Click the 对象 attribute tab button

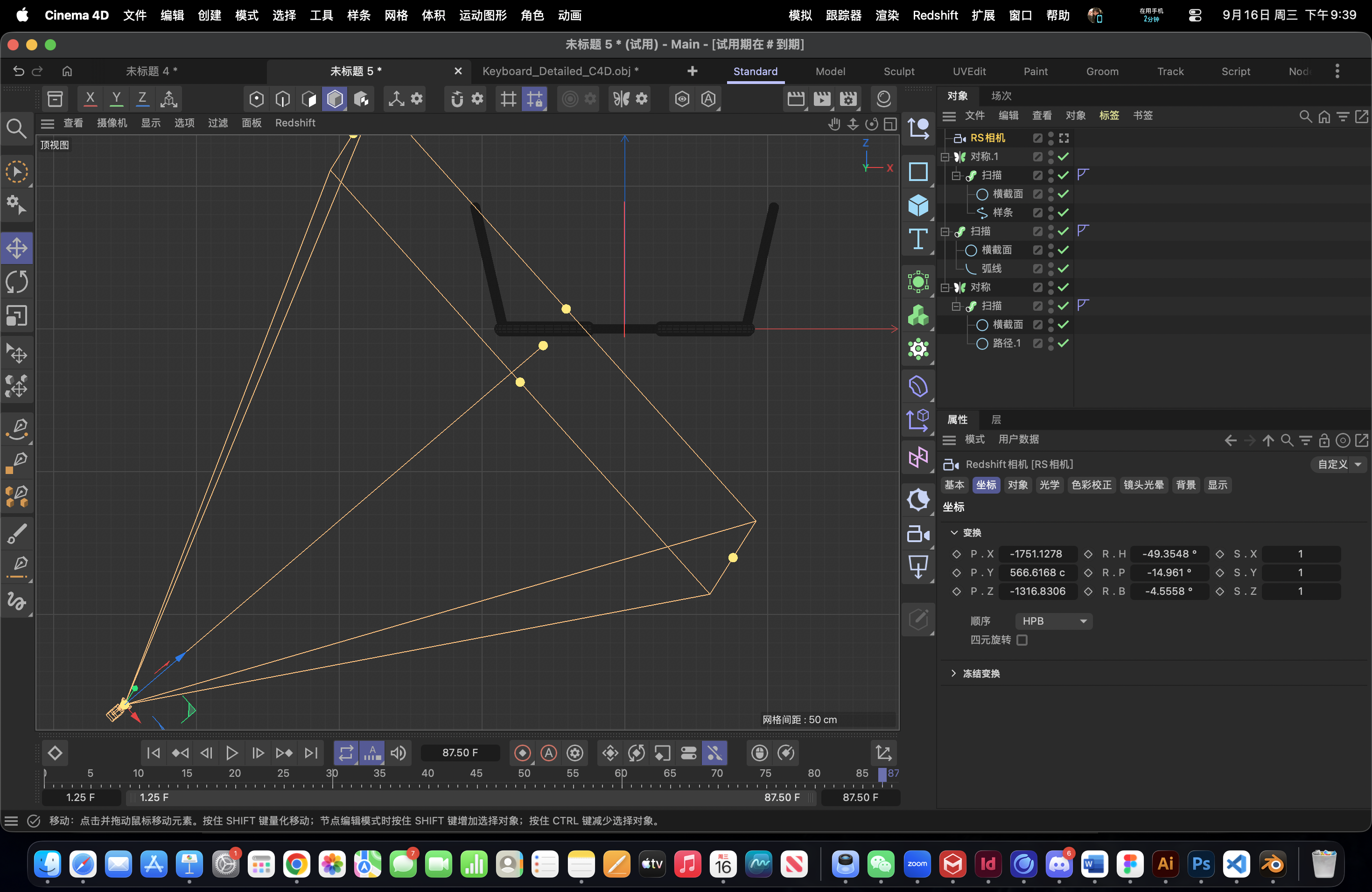(1017, 485)
